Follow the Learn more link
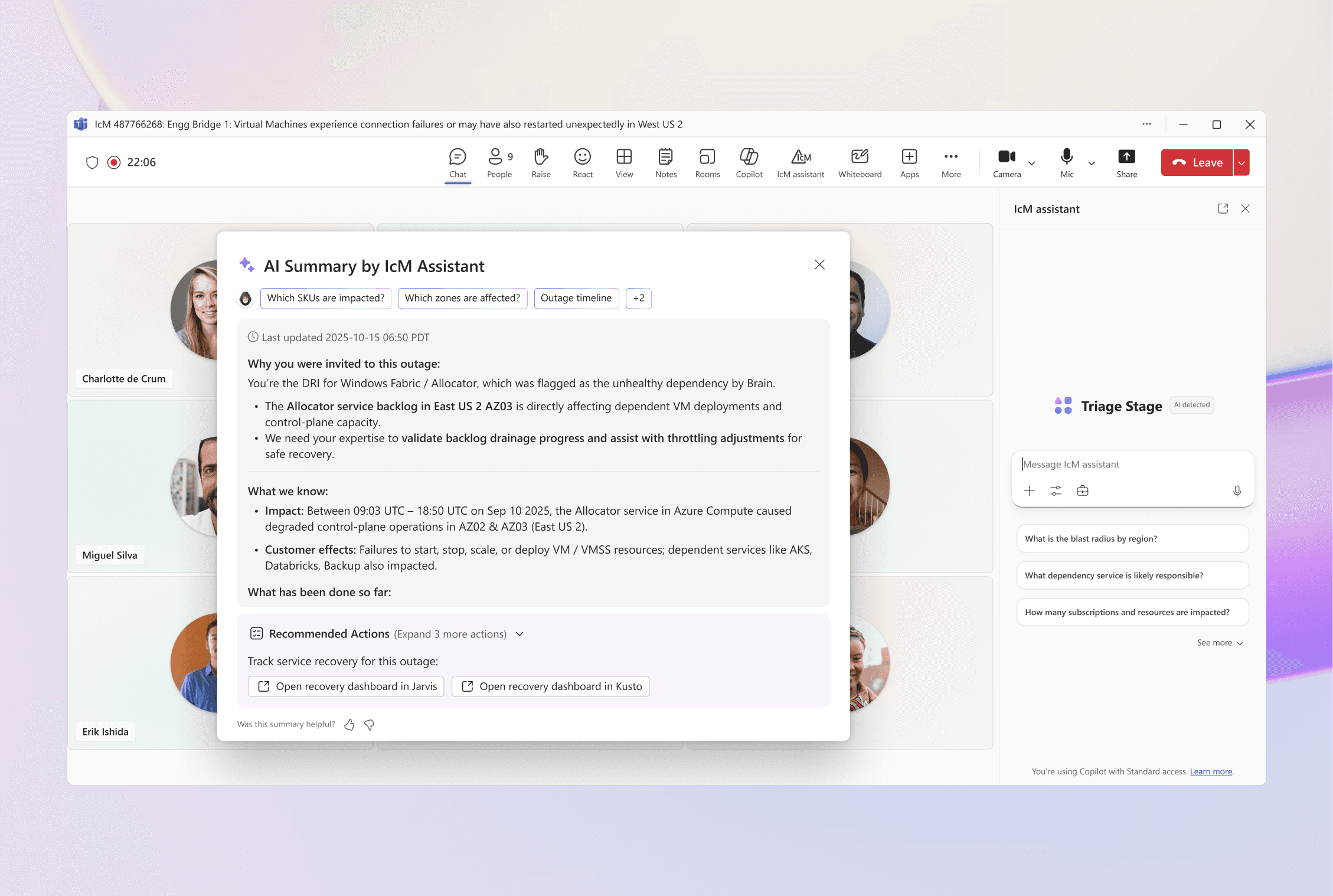The width and height of the screenshot is (1333, 896). click(x=1211, y=771)
